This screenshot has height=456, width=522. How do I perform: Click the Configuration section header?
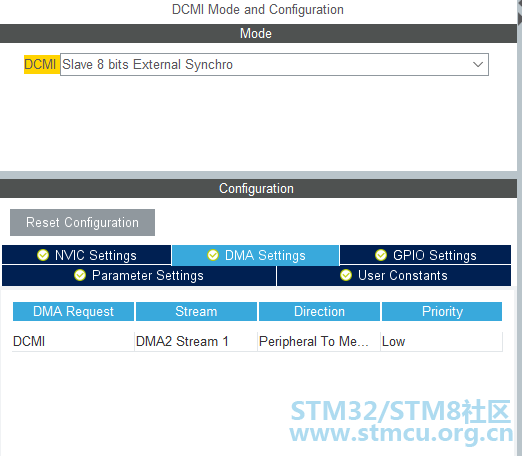(x=258, y=188)
